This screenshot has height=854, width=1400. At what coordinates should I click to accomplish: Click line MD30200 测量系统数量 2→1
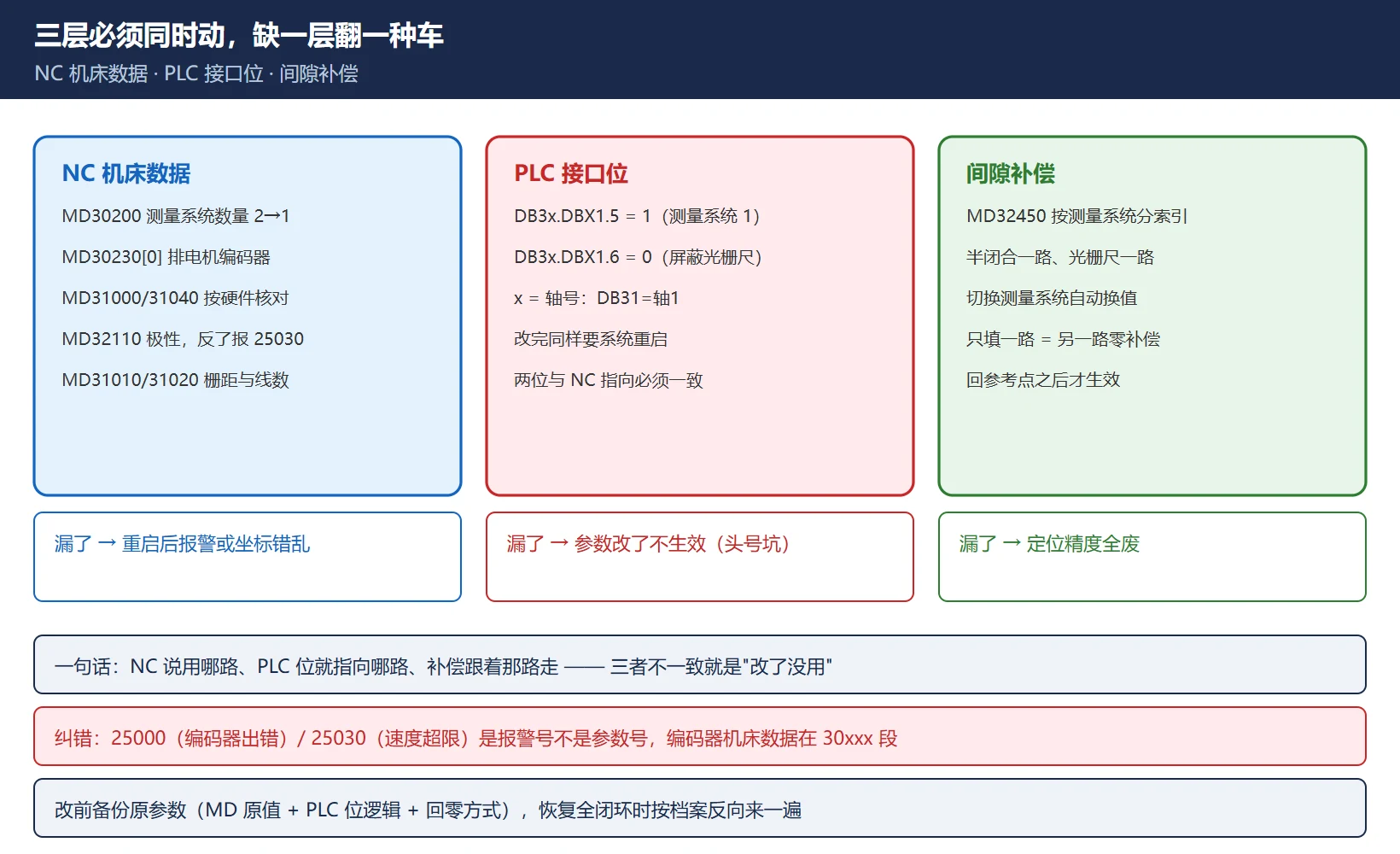click(176, 216)
